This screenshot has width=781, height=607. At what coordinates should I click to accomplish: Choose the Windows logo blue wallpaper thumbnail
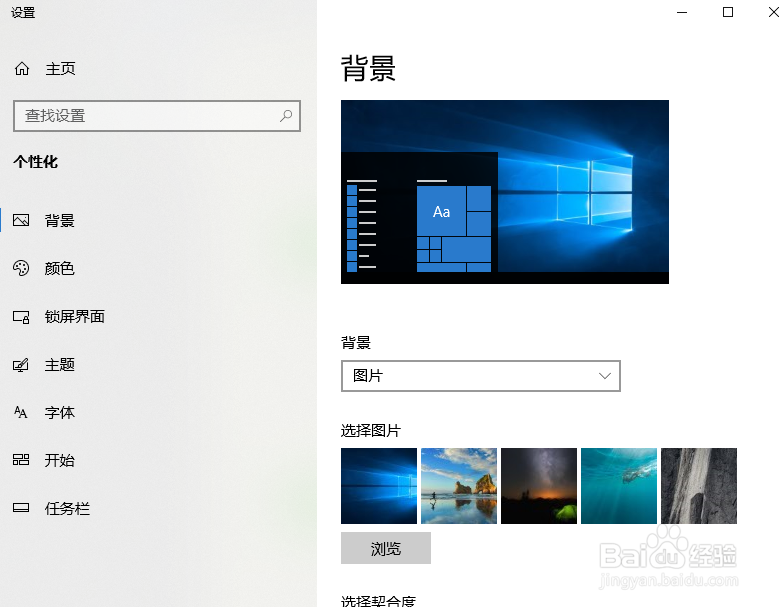[379, 486]
